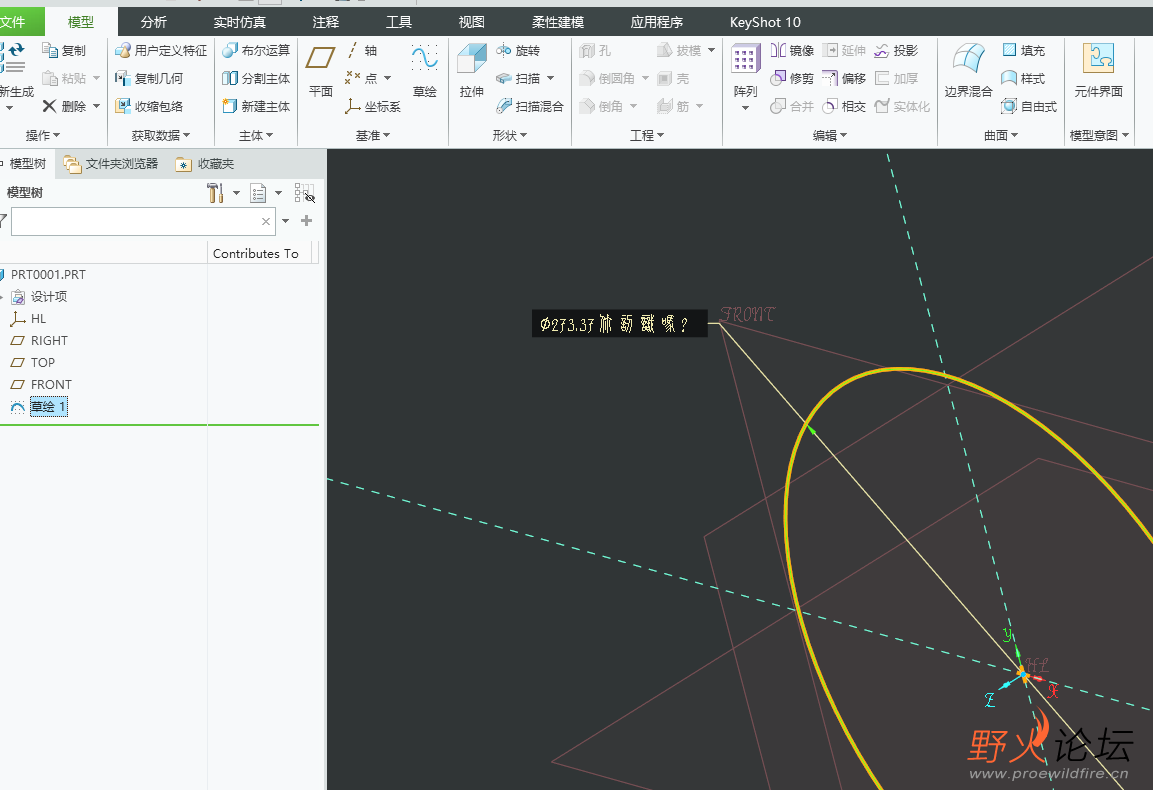Open the View (视图) tab

point(471,22)
